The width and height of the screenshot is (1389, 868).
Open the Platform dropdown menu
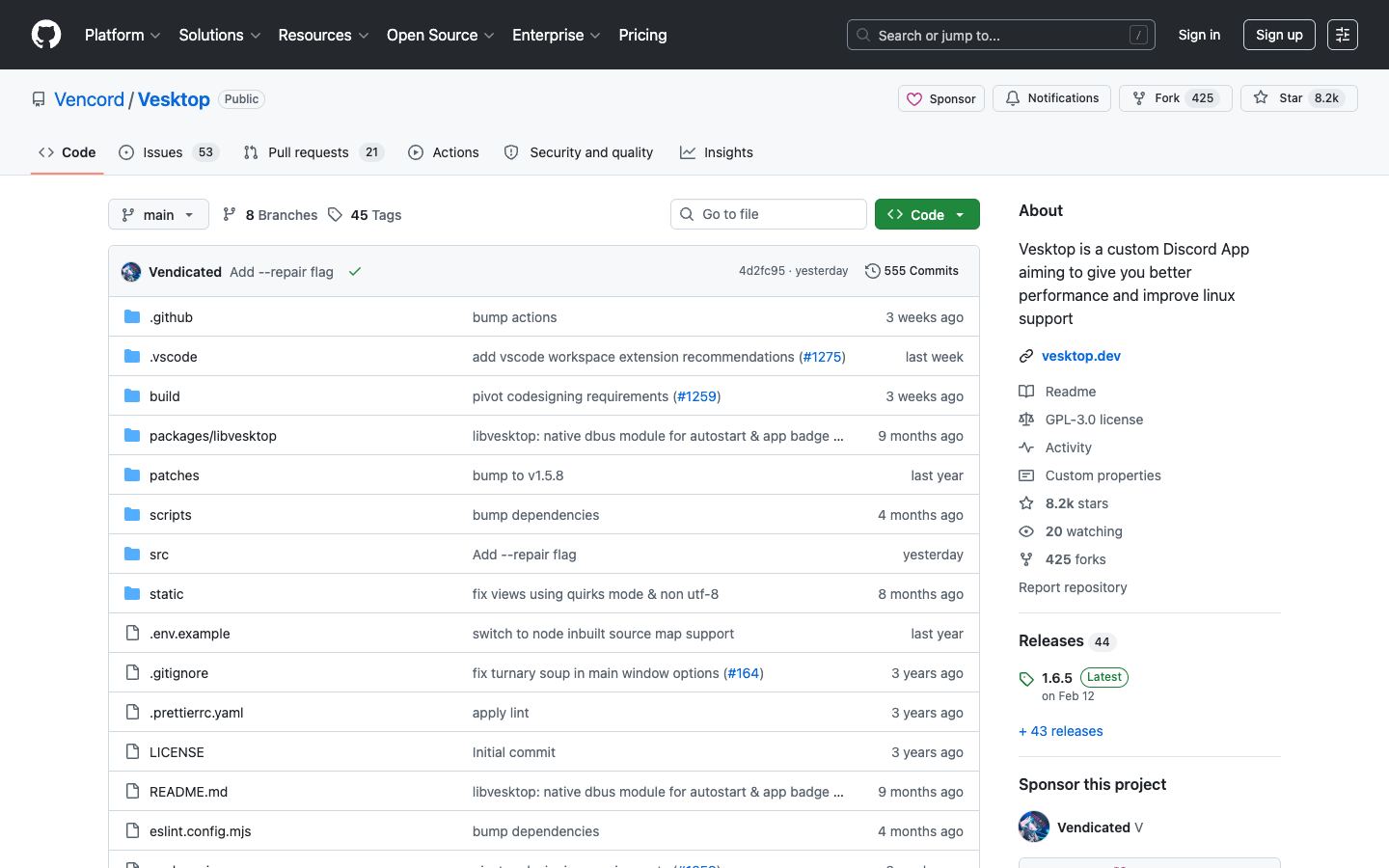point(123,35)
